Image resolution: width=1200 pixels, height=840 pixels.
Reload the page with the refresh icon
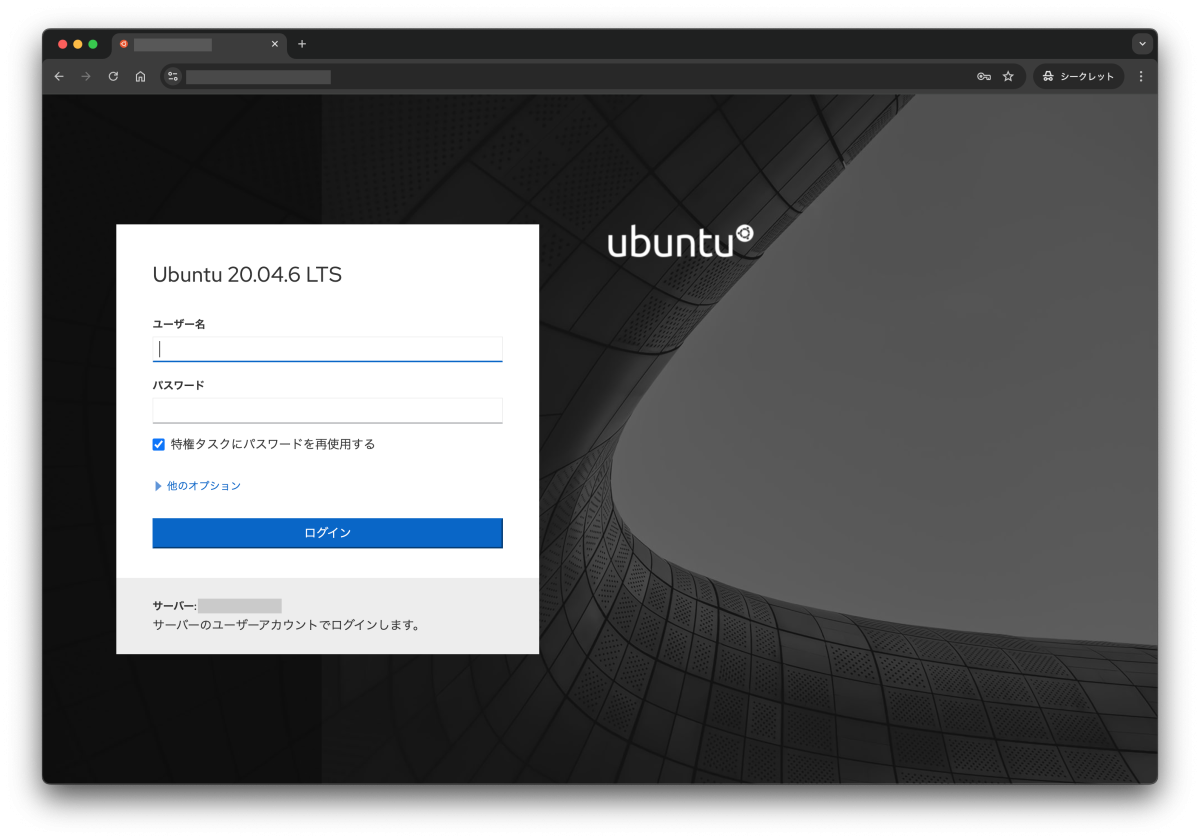tap(113, 76)
